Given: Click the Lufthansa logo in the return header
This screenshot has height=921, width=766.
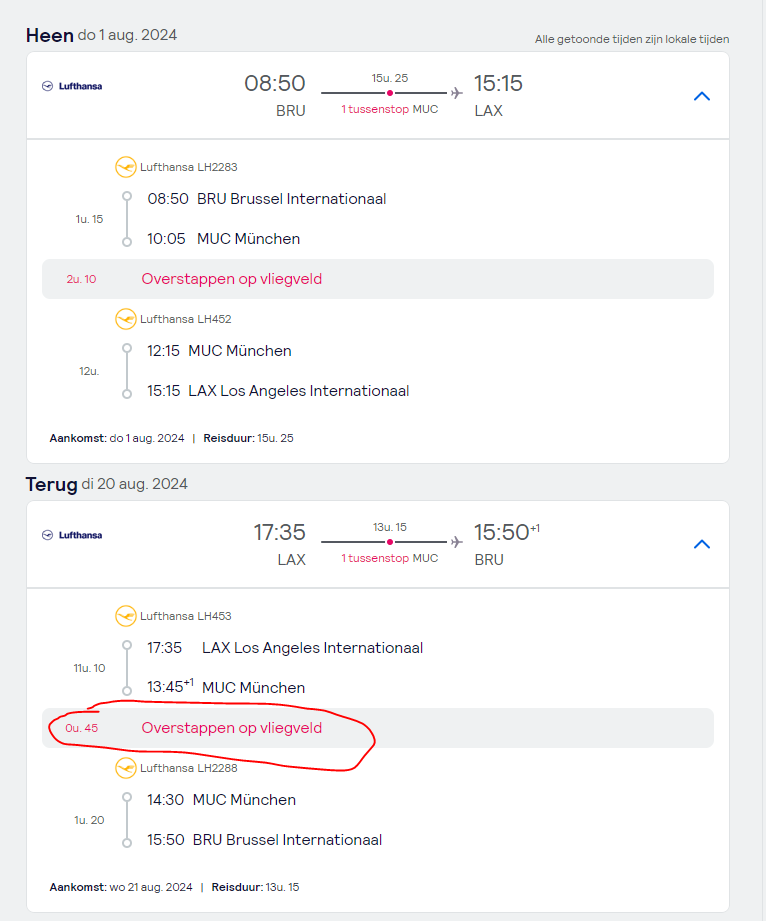Looking at the screenshot, I should [x=72, y=535].
